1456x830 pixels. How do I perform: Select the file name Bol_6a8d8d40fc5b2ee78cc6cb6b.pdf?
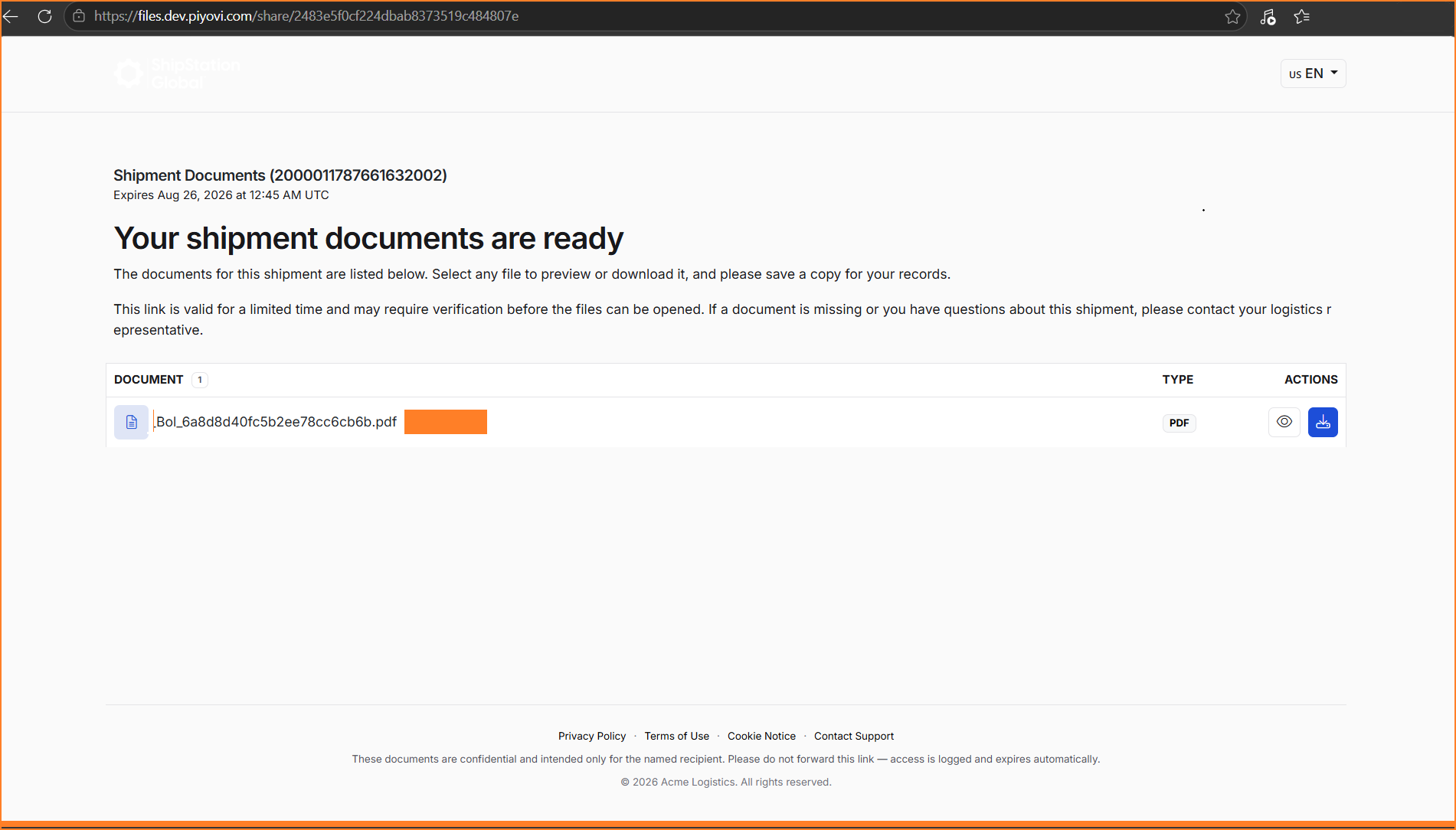click(276, 422)
